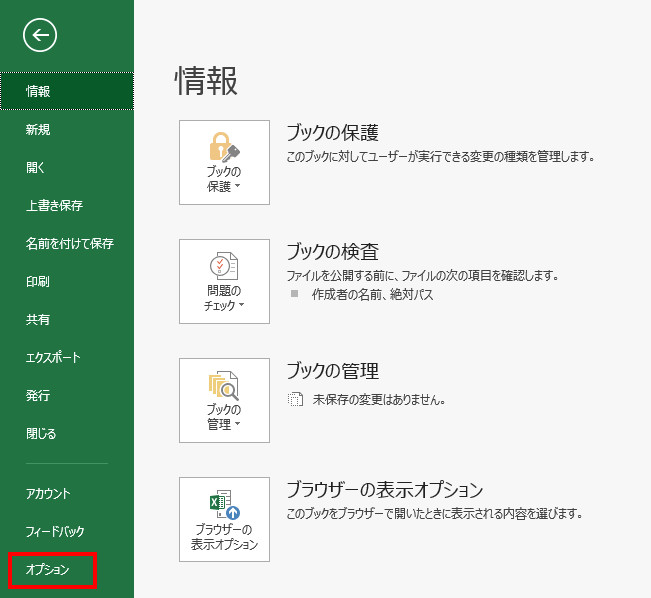Click 未保存の変更はありません text

pyautogui.click(x=379, y=399)
